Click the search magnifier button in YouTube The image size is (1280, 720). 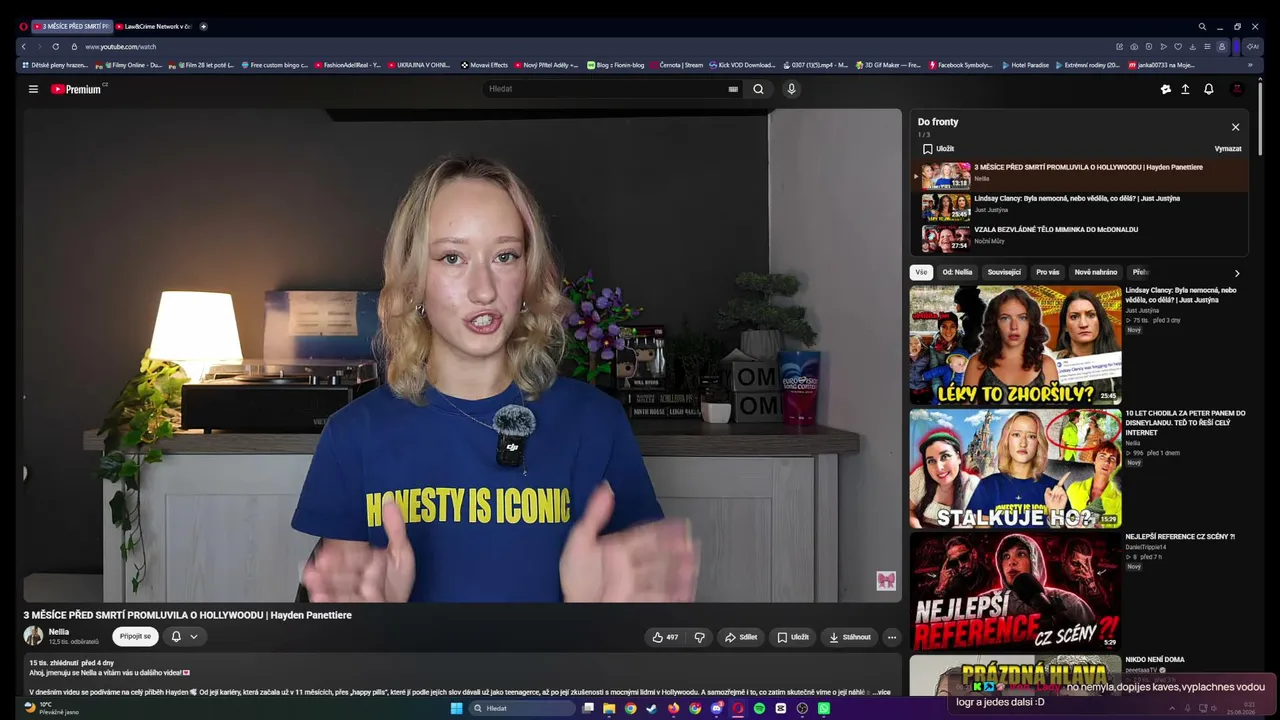758,89
